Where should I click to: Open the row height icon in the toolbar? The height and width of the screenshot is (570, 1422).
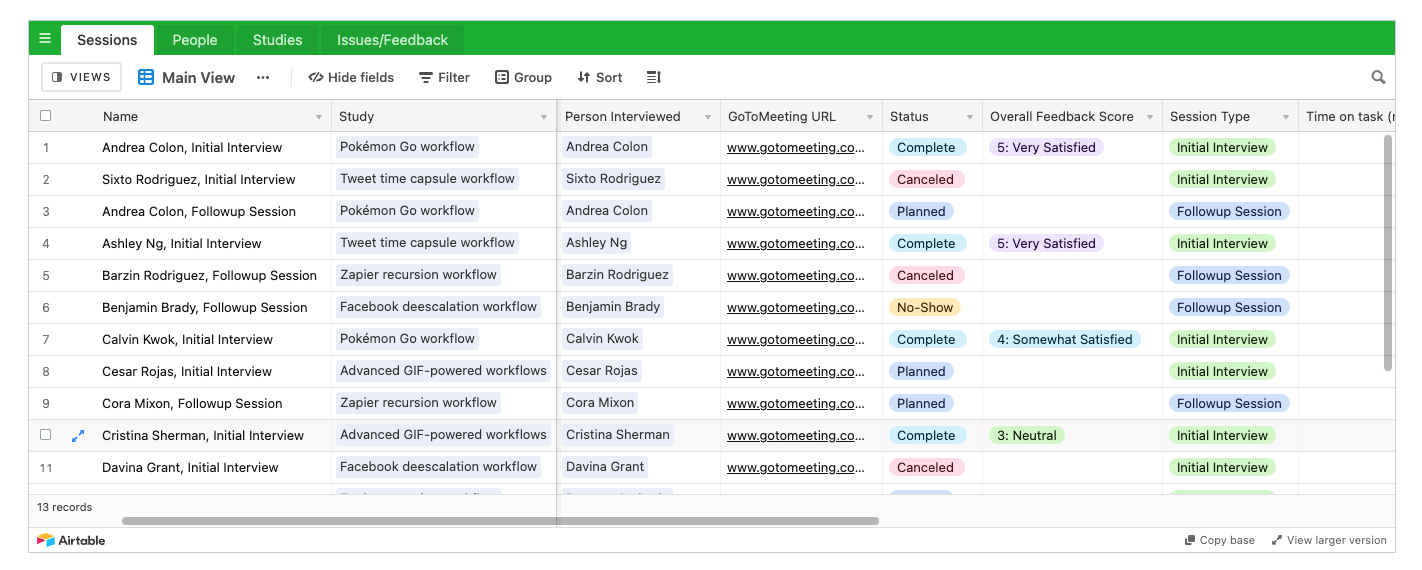click(x=654, y=77)
